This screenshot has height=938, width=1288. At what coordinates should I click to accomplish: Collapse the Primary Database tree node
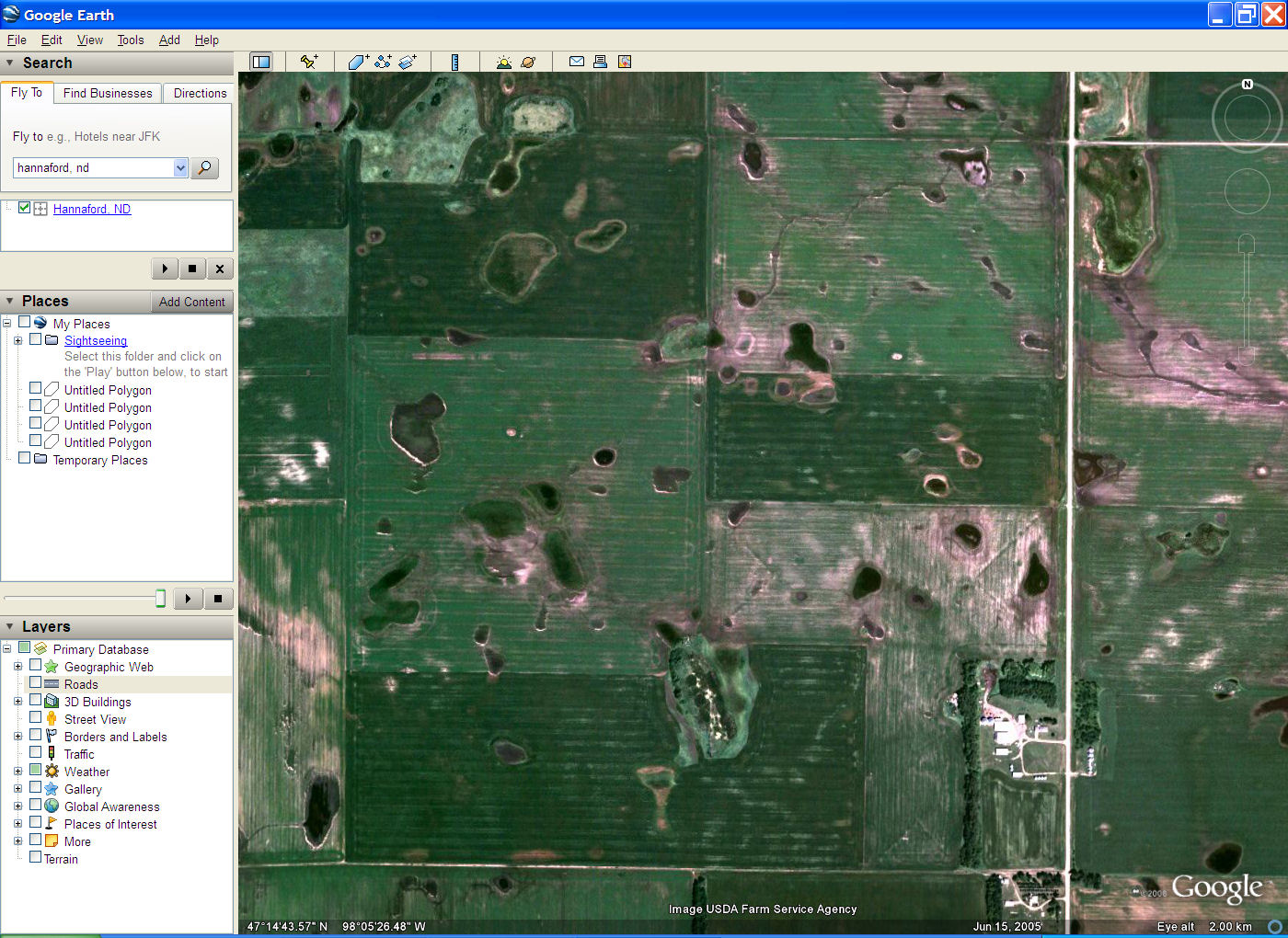pyautogui.click(x=6, y=649)
